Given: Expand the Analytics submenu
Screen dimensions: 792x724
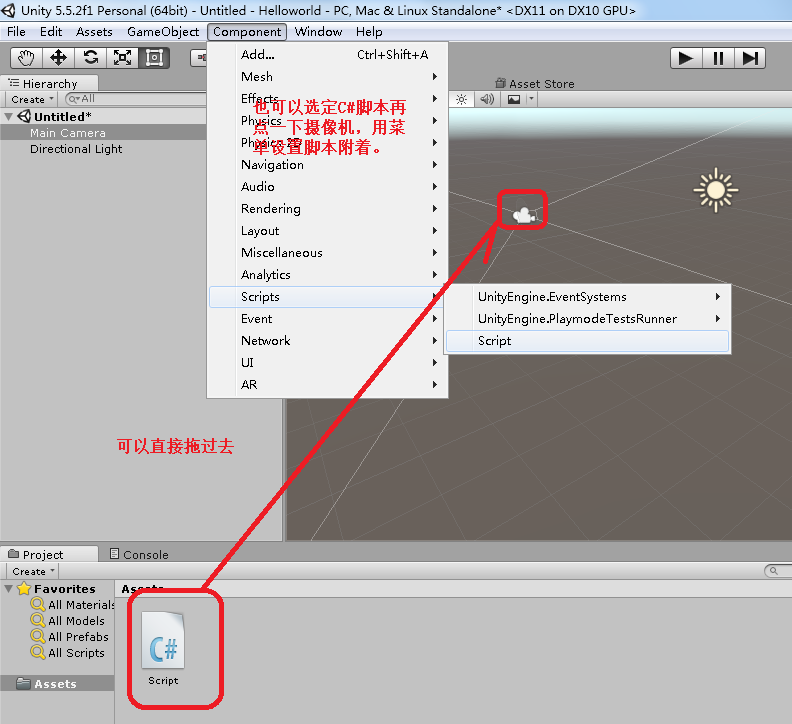Looking at the screenshot, I should (x=327, y=275).
